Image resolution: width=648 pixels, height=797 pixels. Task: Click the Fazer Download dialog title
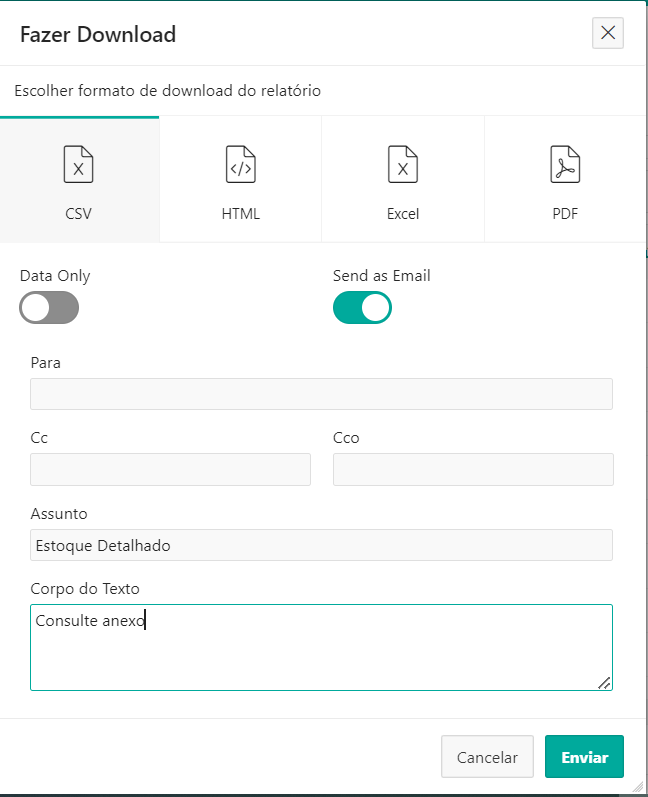click(x=98, y=35)
